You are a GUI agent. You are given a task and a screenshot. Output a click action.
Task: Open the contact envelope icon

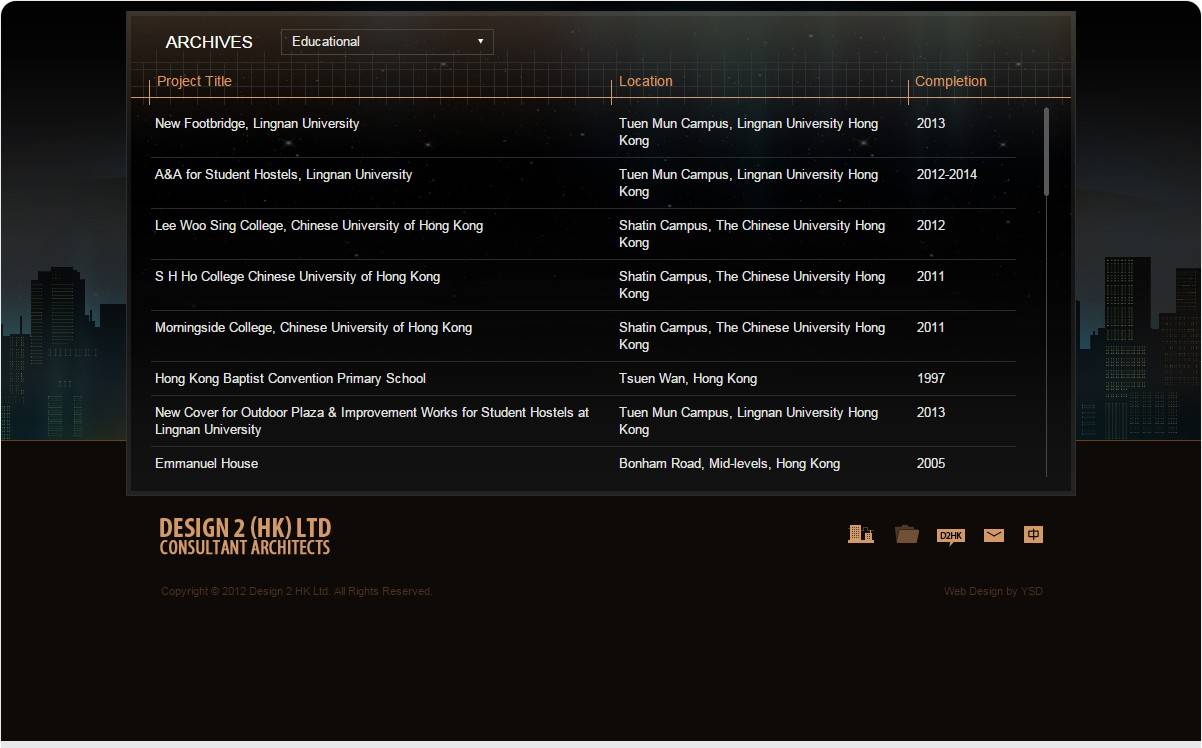pos(993,535)
